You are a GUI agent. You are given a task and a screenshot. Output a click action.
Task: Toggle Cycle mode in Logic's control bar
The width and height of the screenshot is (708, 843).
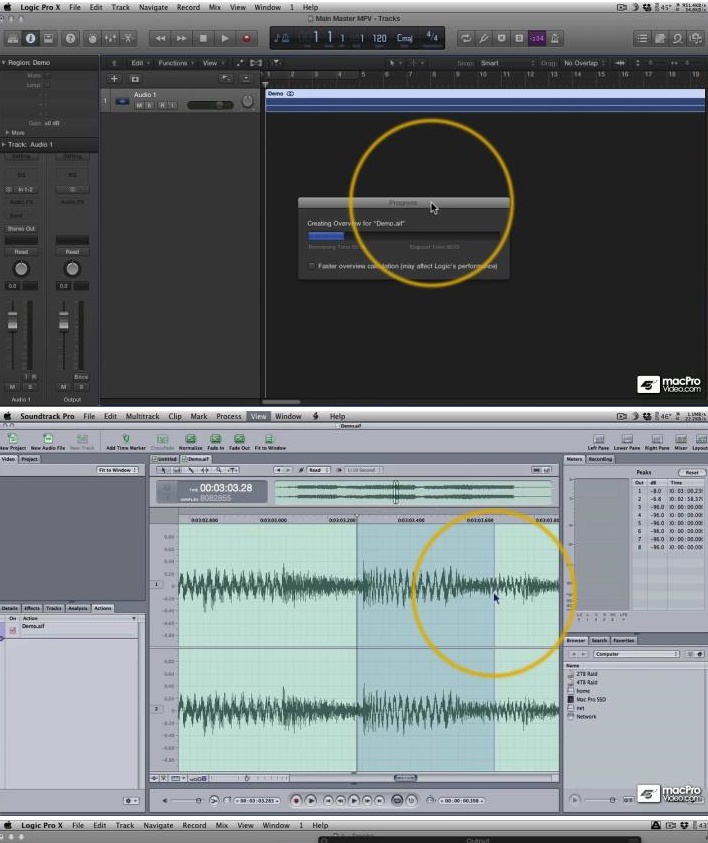(466, 38)
